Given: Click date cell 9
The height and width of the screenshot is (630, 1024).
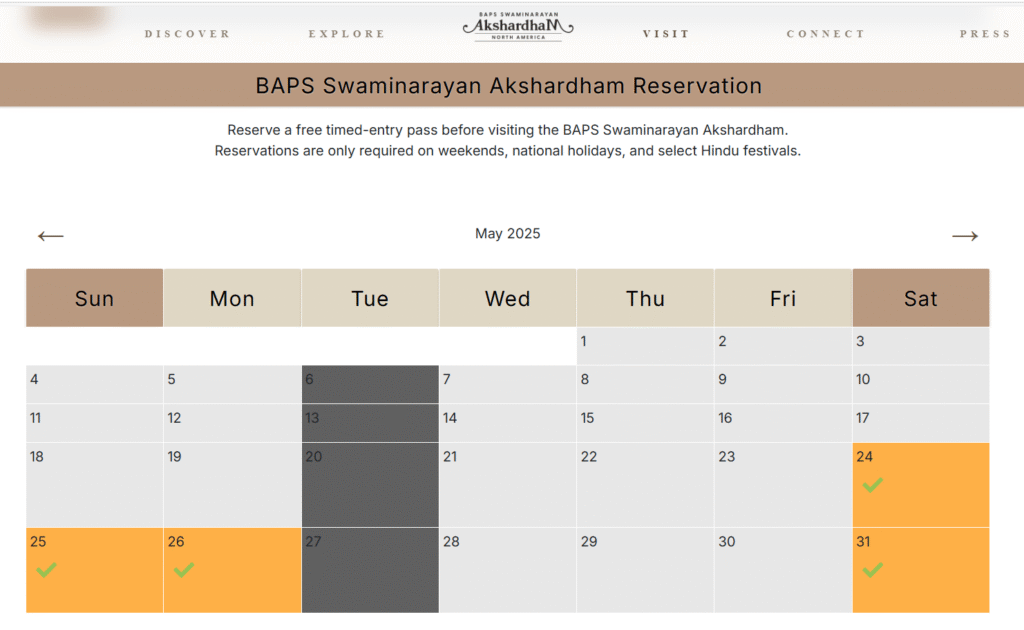Looking at the screenshot, I should click(784, 384).
